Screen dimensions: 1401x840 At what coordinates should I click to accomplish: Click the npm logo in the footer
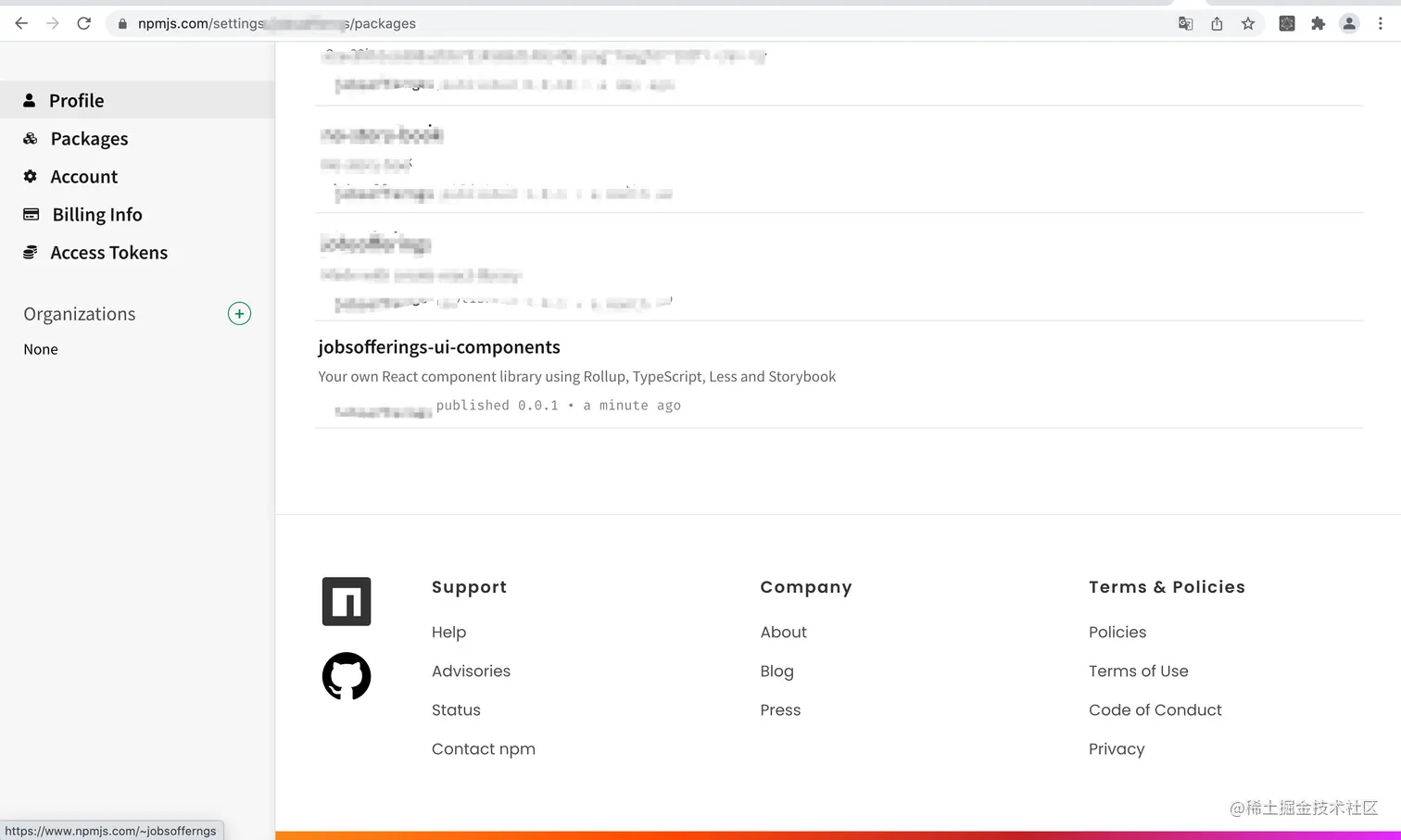tap(347, 601)
